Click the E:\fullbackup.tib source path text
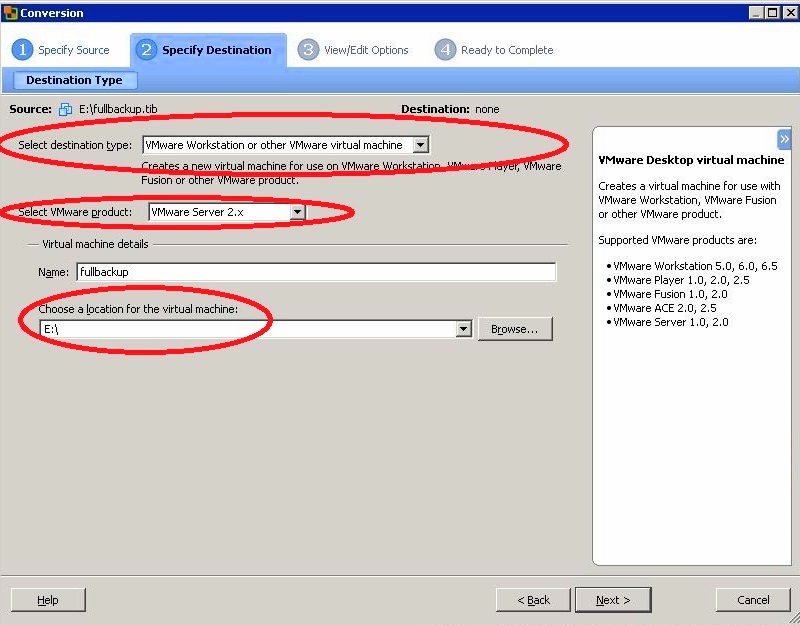The width and height of the screenshot is (800, 625). (x=118, y=109)
